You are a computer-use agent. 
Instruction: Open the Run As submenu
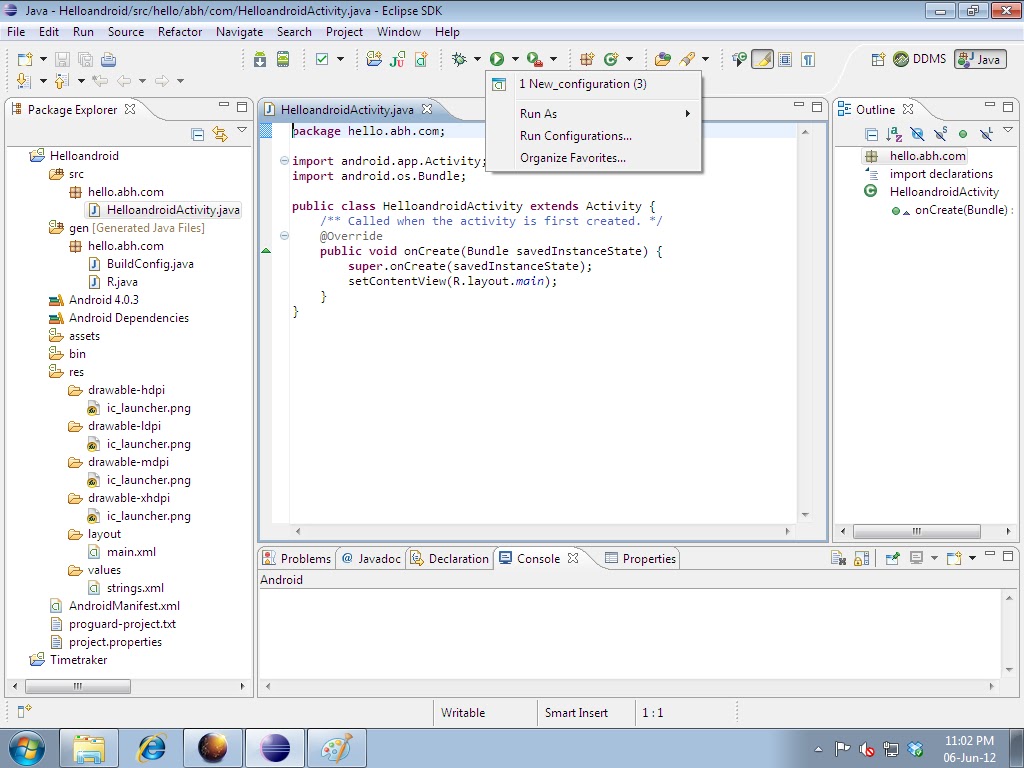click(x=593, y=114)
